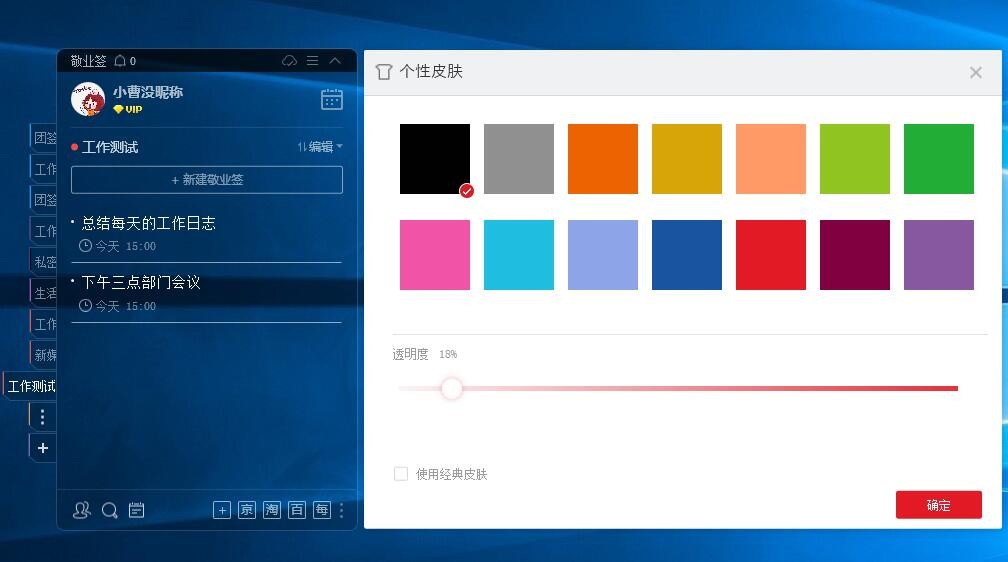Select the 工作测试 tab in sidebar
1008x562 pixels.
click(30, 386)
